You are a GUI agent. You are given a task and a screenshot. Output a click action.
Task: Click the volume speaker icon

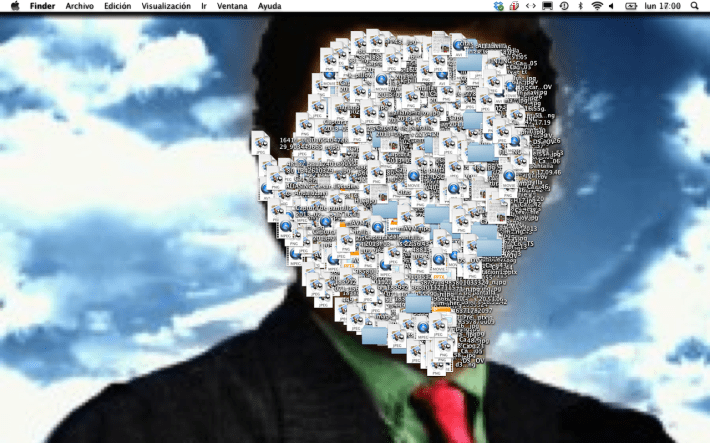pyautogui.click(x=611, y=6)
